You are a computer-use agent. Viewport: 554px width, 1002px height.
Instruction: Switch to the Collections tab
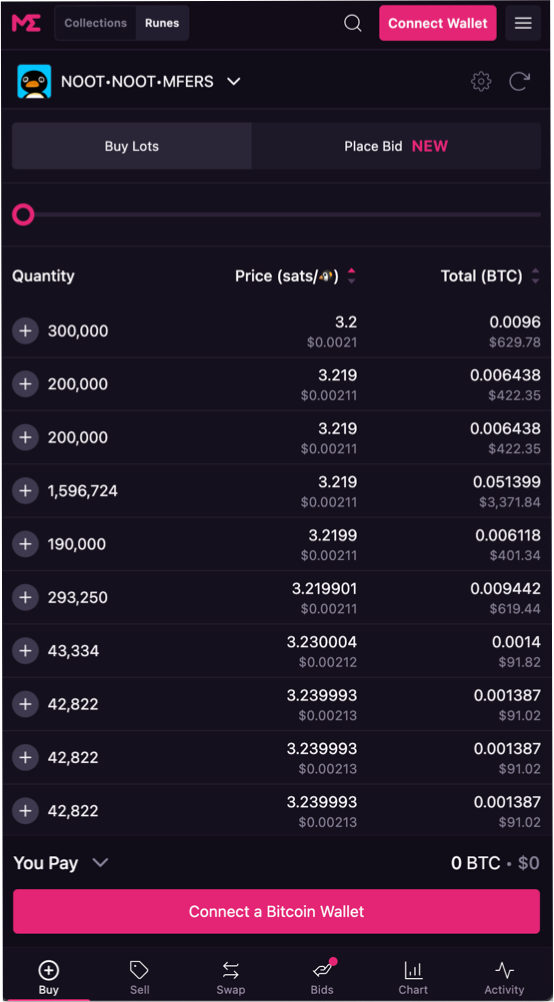click(96, 23)
